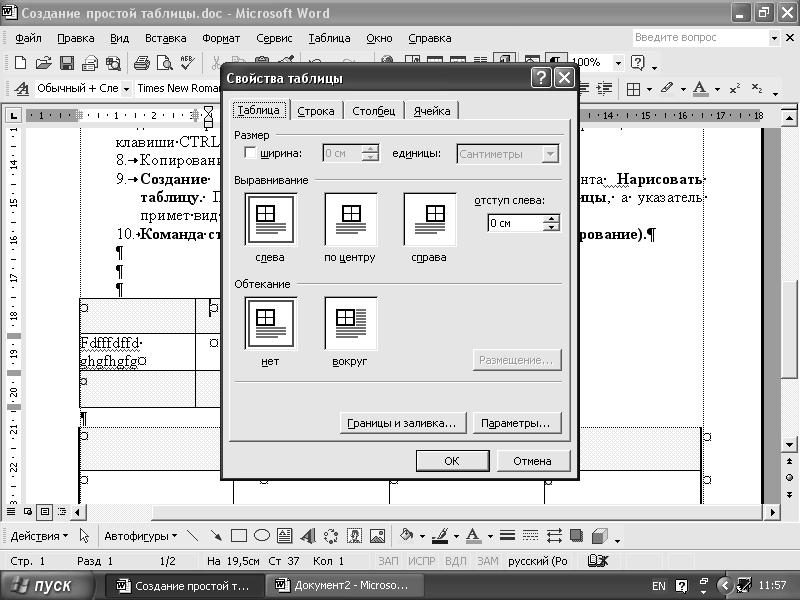Image resolution: width=800 pixels, height=600 pixels.
Task: Select нет no text wrapping option
Action: click(x=270, y=323)
